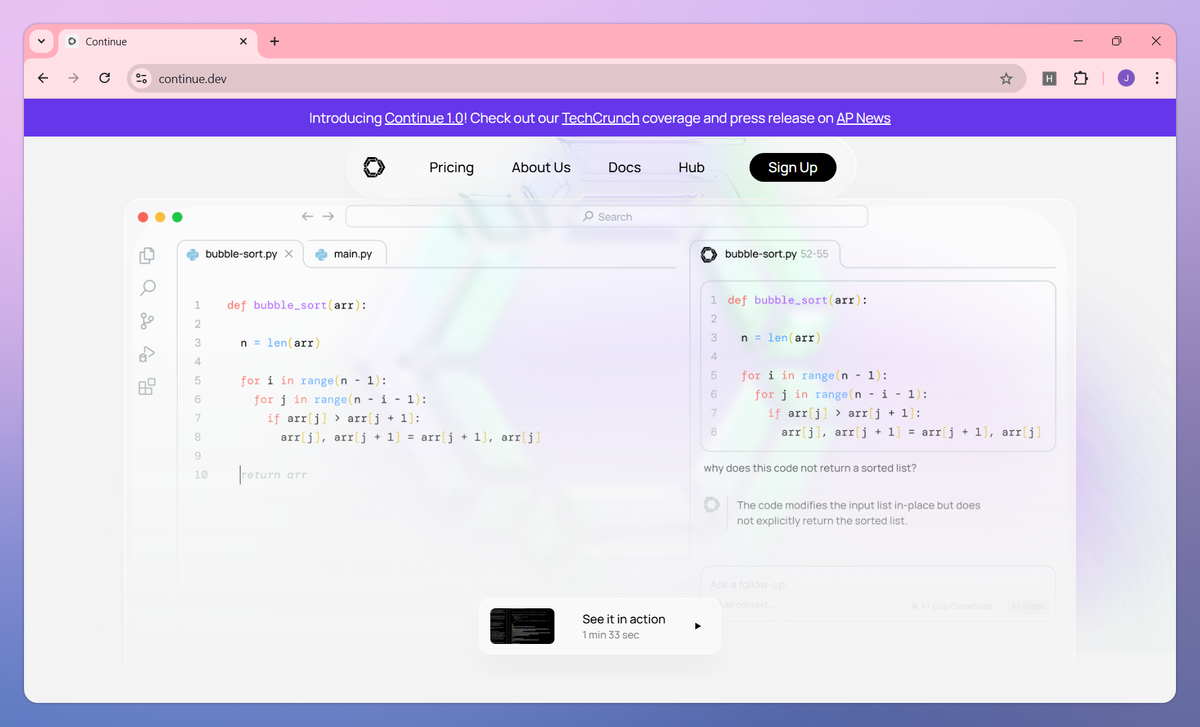Screen dimensions: 1200x727
Task: Click line number 10 in the left editor gutter
Action: [201, 475]
